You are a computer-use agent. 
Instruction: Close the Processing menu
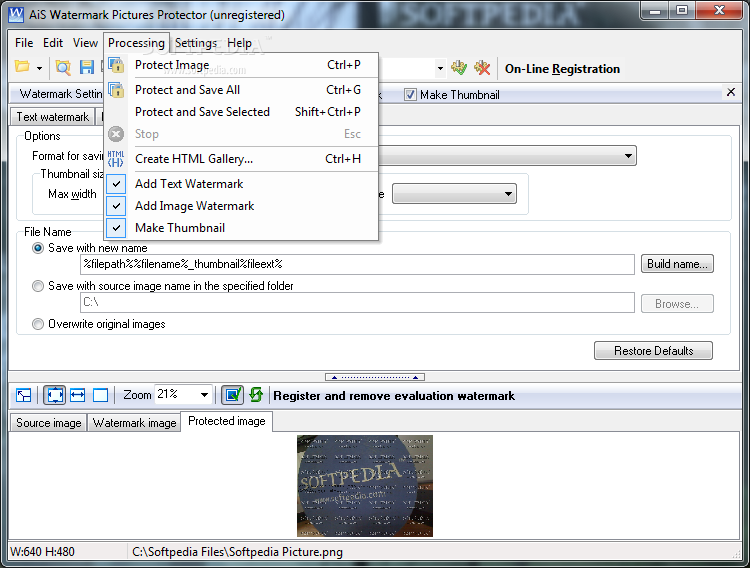coord(136,43)
